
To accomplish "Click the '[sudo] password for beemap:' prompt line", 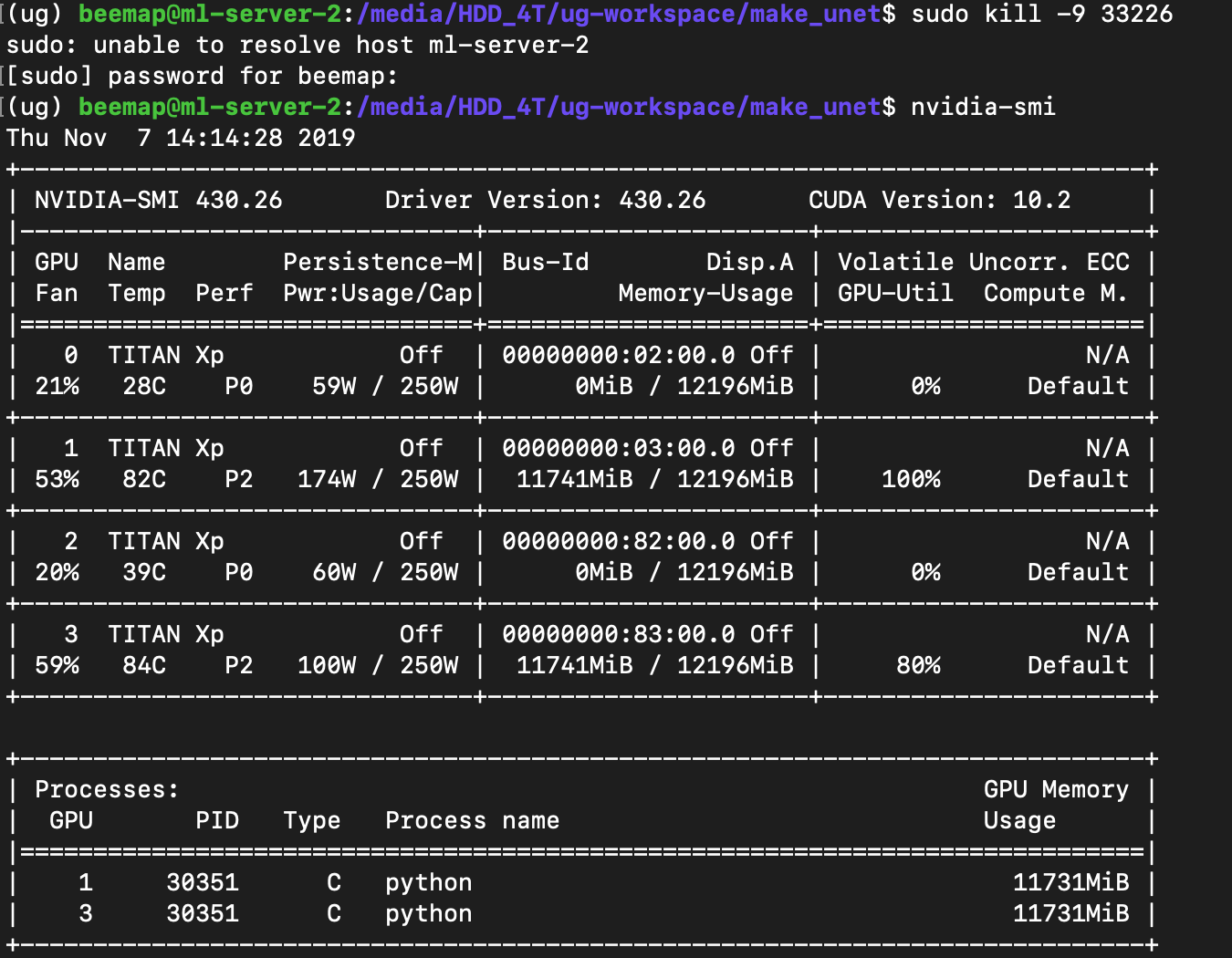I will pyautogui.click(x=203, y=76).
